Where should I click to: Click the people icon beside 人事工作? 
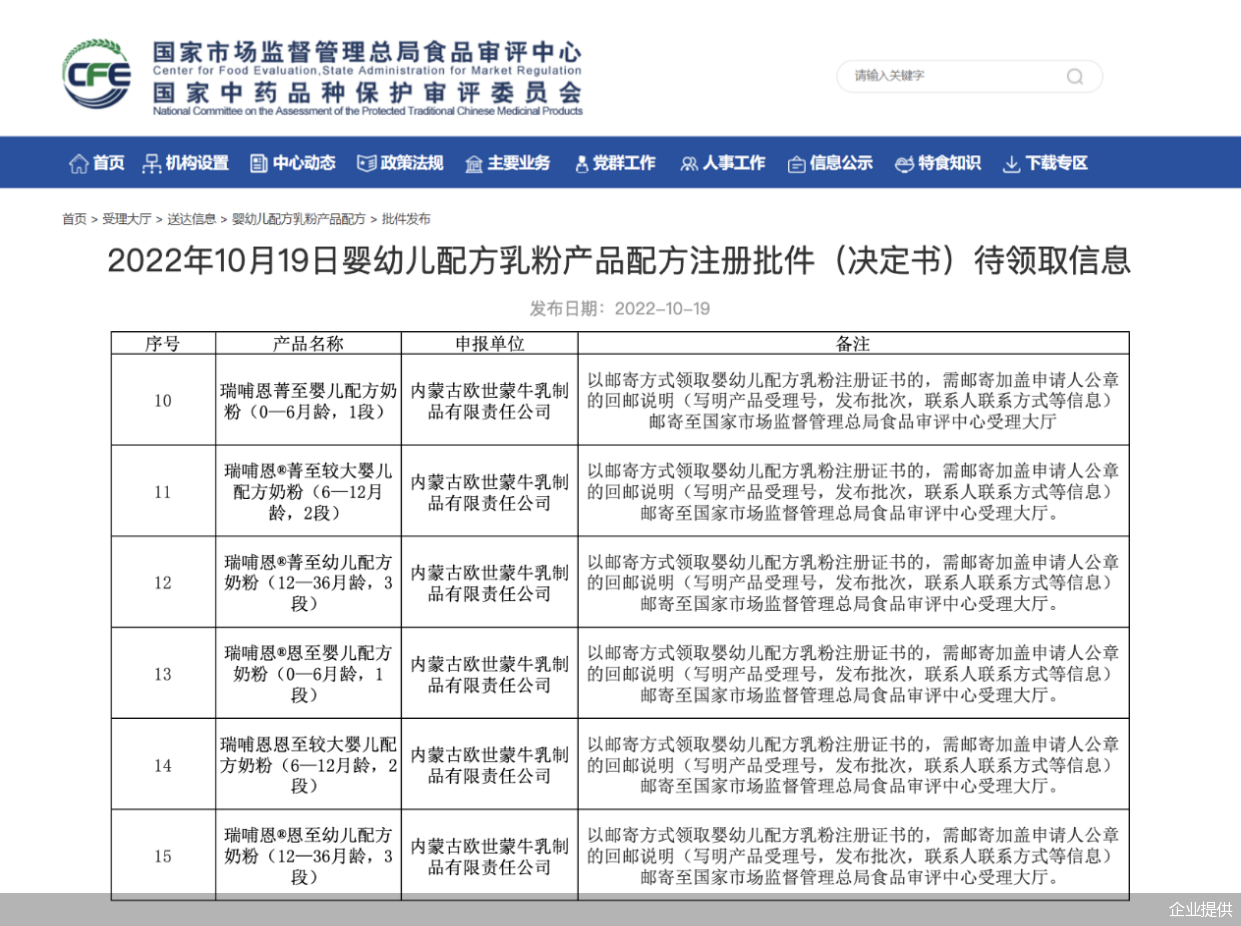(689, 164)
